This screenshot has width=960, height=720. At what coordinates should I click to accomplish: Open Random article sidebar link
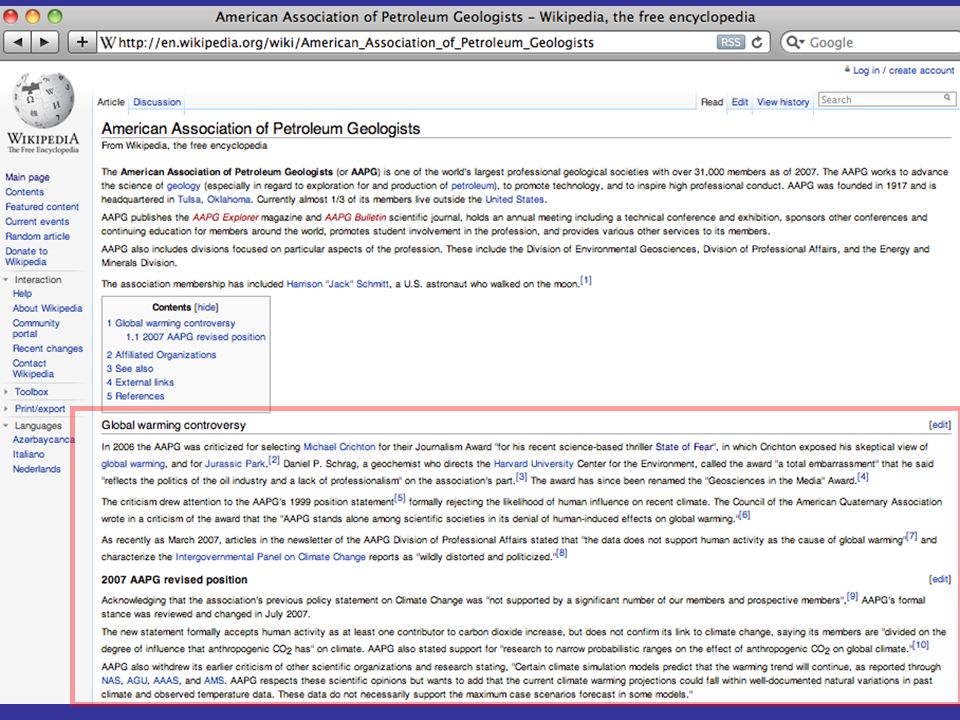point(37,236)
